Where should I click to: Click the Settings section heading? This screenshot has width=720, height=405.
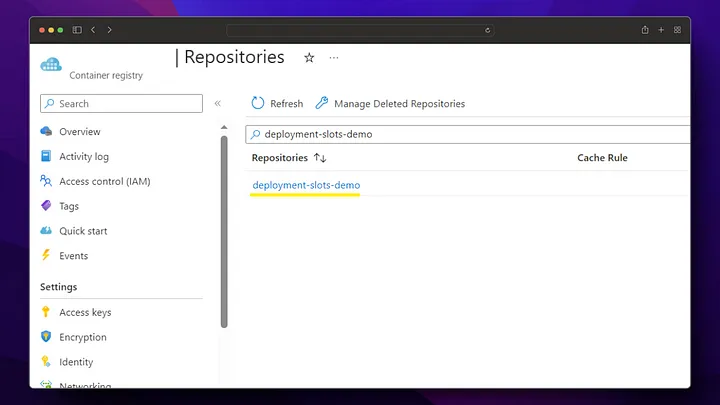(58, 287)
